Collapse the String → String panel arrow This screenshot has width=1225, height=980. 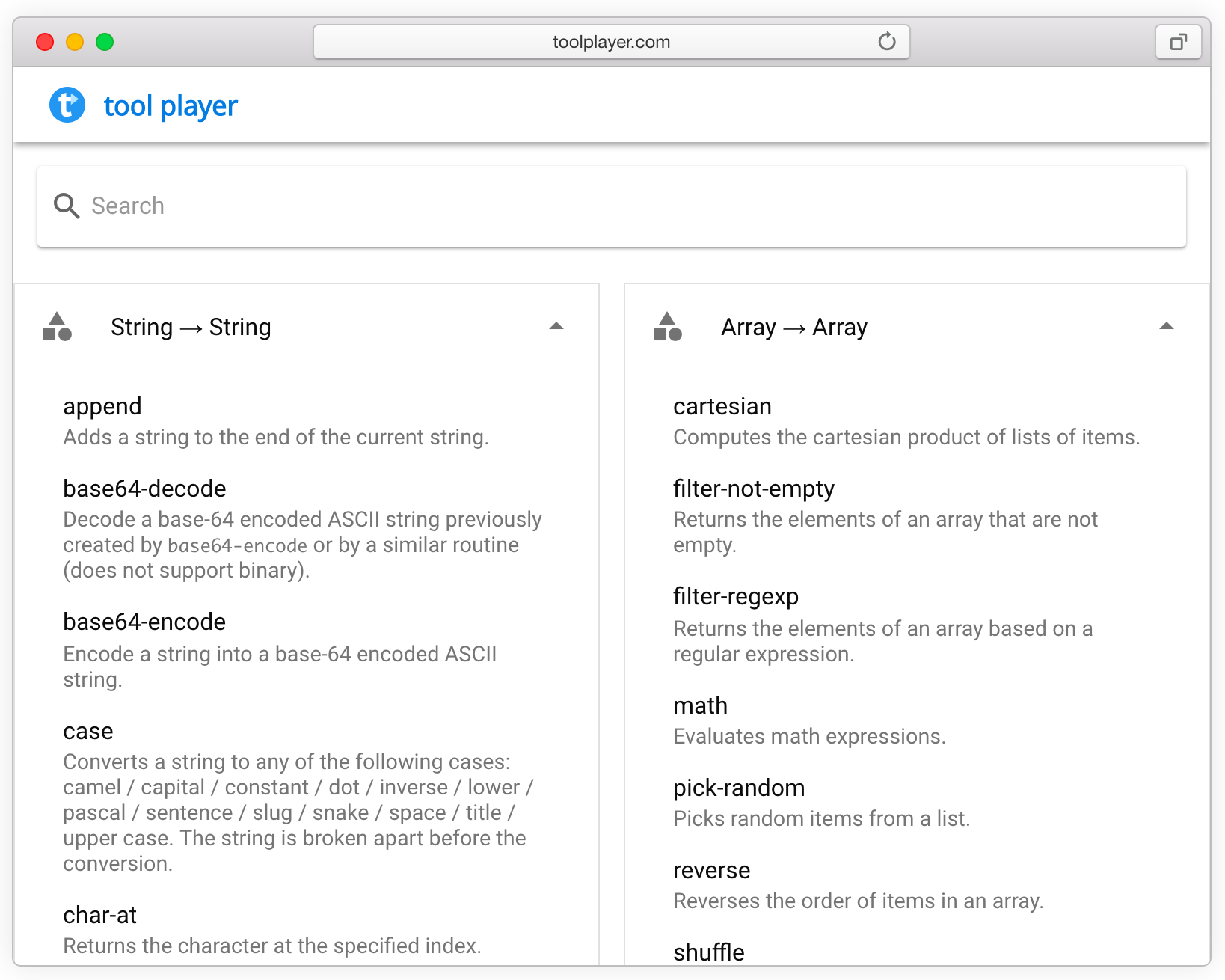point(556,326)
